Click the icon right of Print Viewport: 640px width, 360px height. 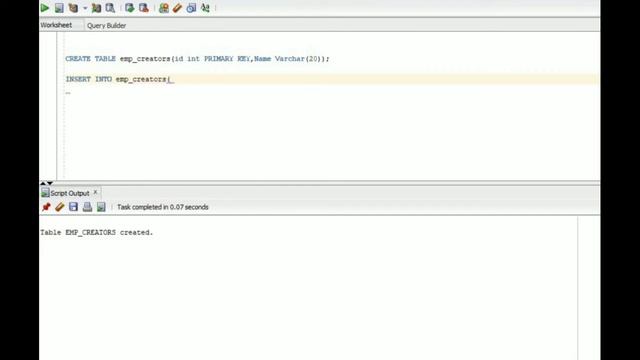pyautogui.click(x=101, y=207)
